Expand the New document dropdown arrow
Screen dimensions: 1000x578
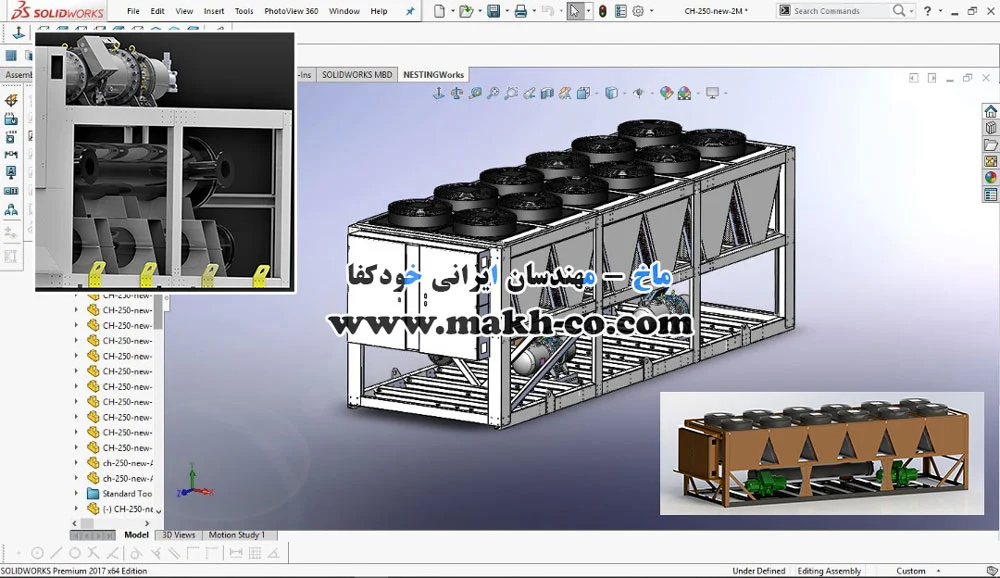(452, 11)
